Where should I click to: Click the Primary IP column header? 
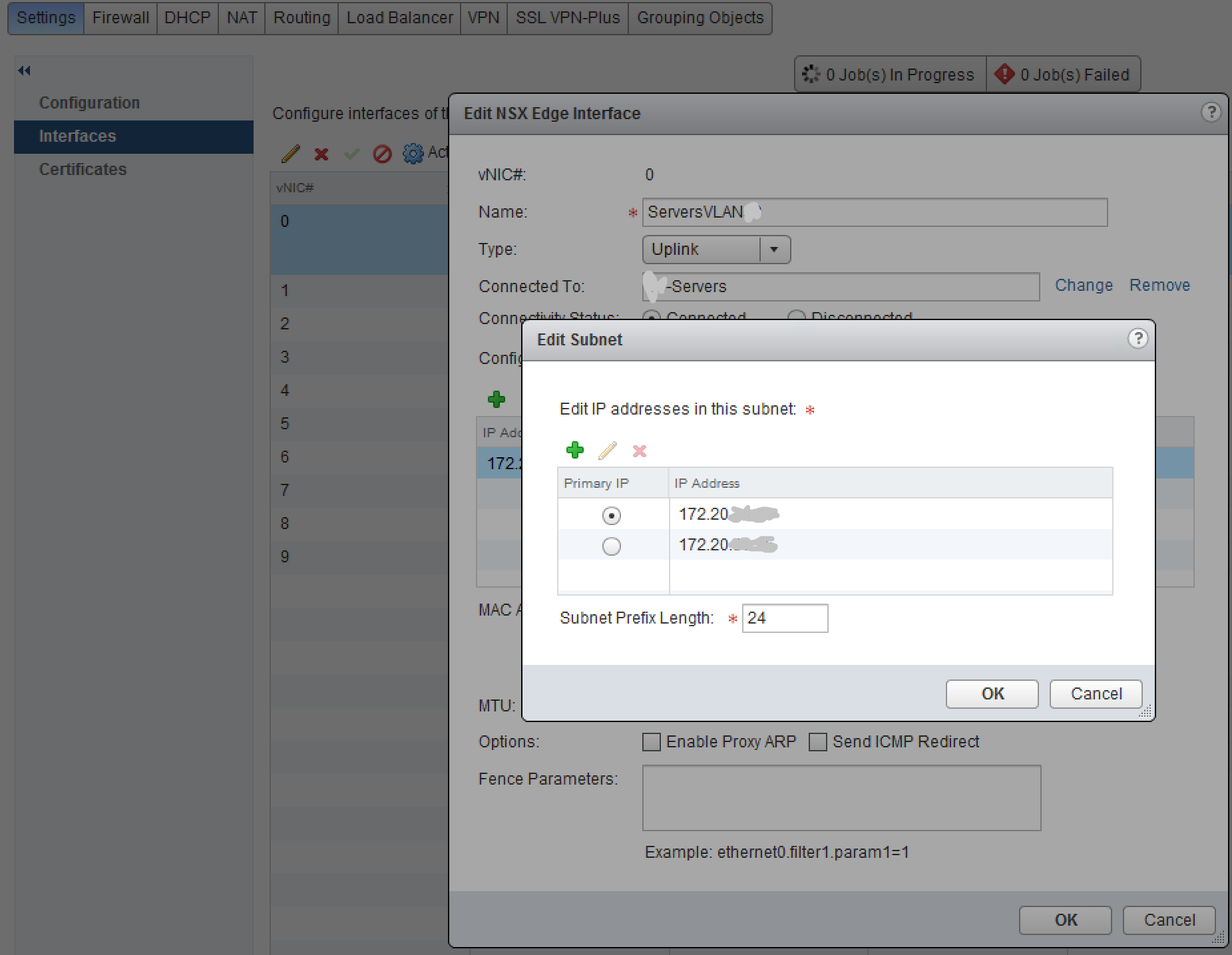click(x=613, y=483)
